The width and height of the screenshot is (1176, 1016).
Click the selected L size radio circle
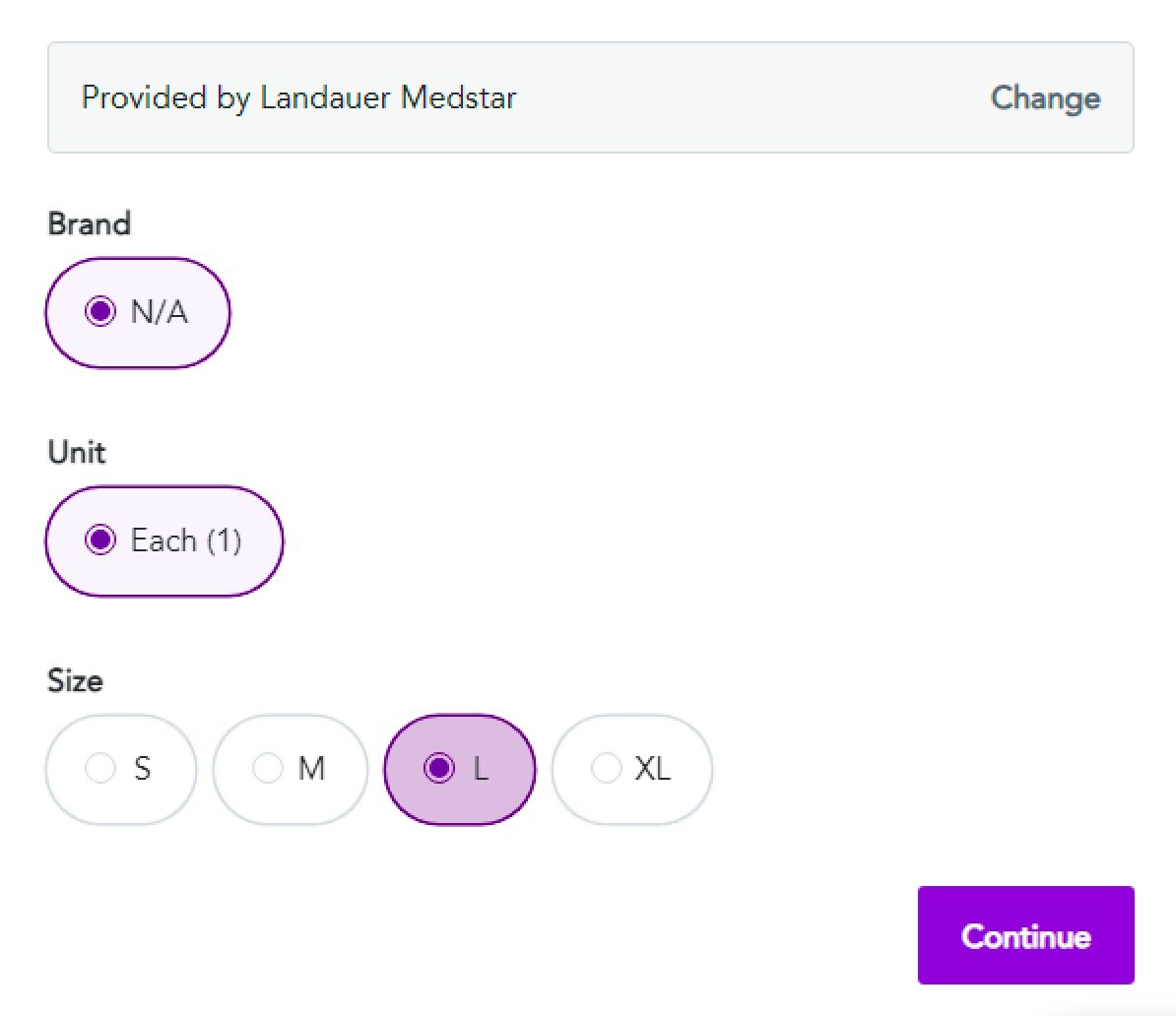(439, 768)
